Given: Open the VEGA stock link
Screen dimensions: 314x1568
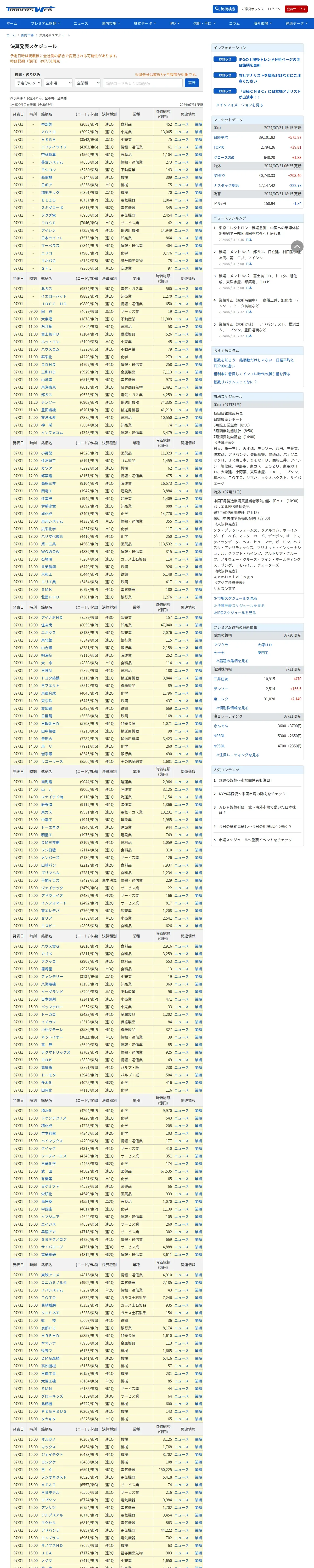Looking at the screenshot, I should point(48,139).
